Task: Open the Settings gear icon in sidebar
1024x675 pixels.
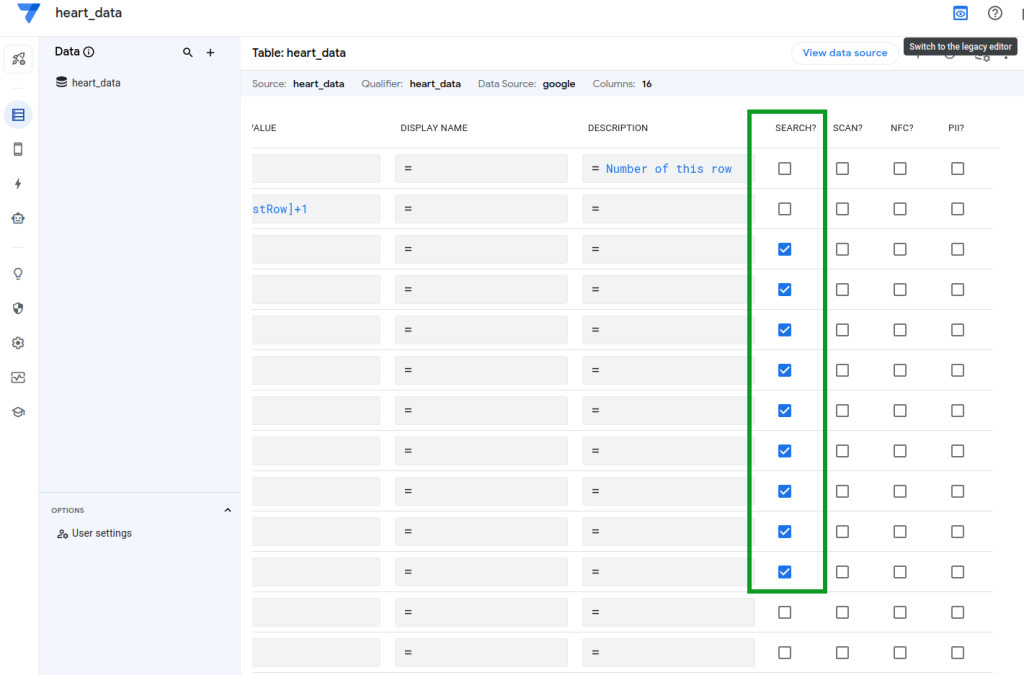Action: click(x=18, y=343)
